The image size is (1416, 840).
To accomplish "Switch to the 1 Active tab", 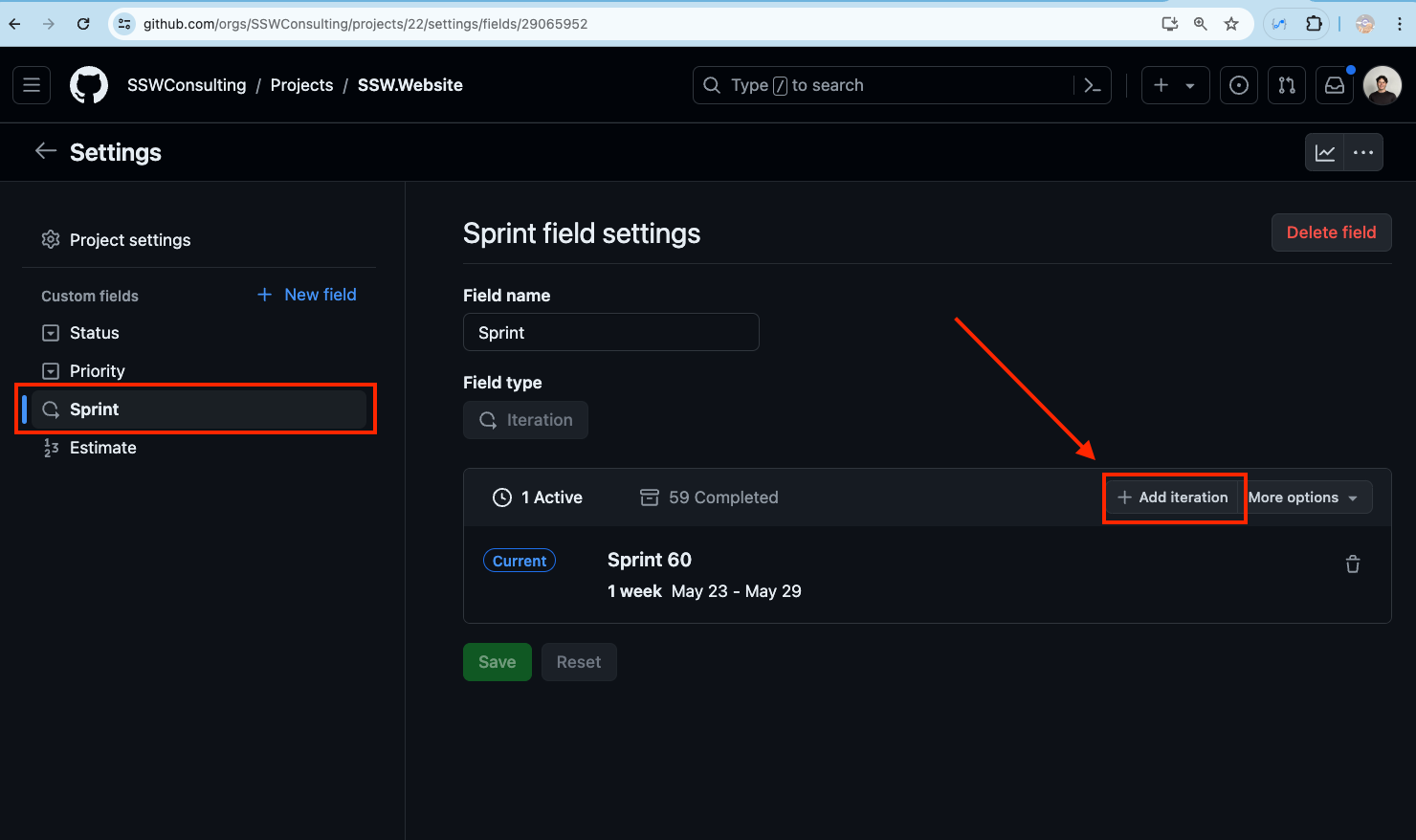I will point(538,497).
